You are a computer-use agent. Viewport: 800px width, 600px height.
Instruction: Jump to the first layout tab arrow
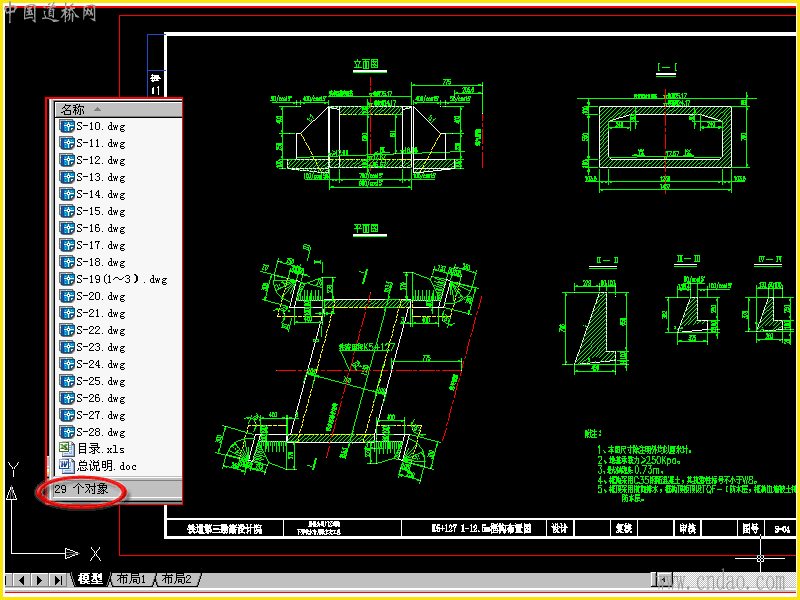[8, 580]
